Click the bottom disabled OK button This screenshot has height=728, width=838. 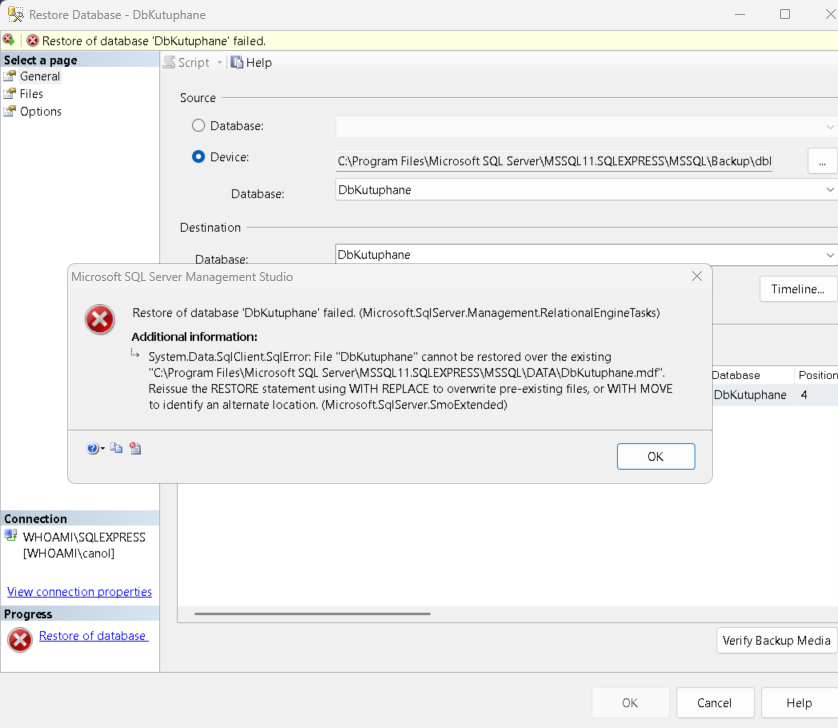pyautogui.click(x=630, y=702)
